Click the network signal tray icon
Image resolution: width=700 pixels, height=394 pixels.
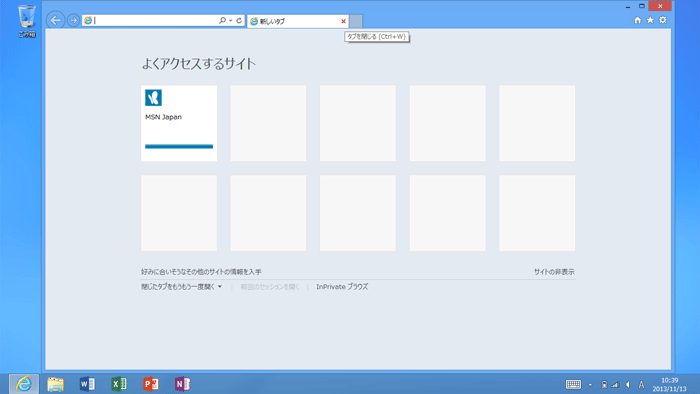click(x=616, y=384)
